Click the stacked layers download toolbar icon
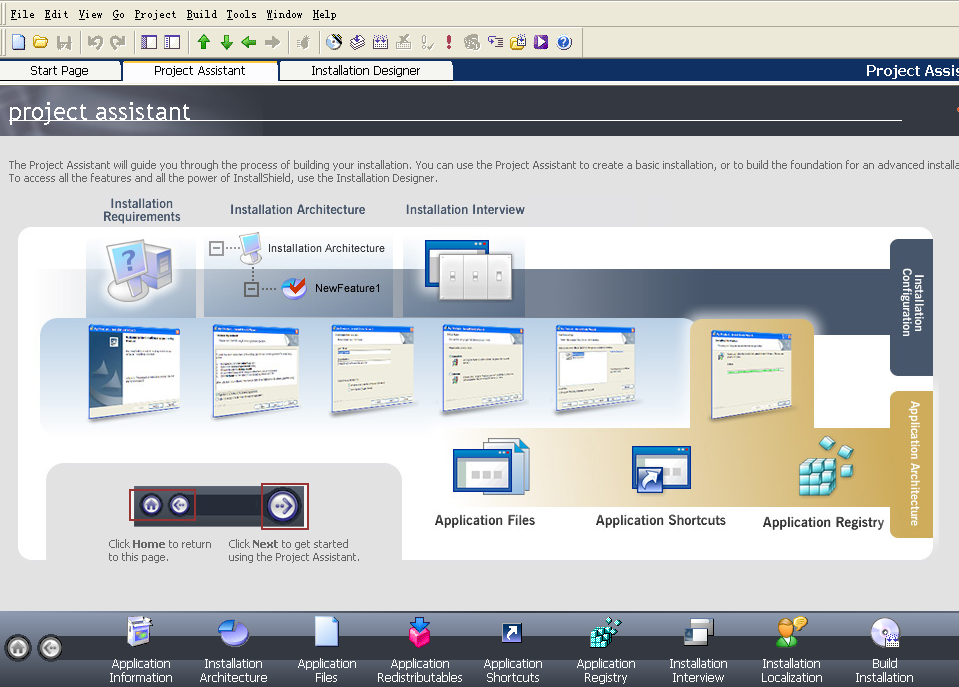Image resolution: width=959 pixels, height=687 pixels. point(357,42)
